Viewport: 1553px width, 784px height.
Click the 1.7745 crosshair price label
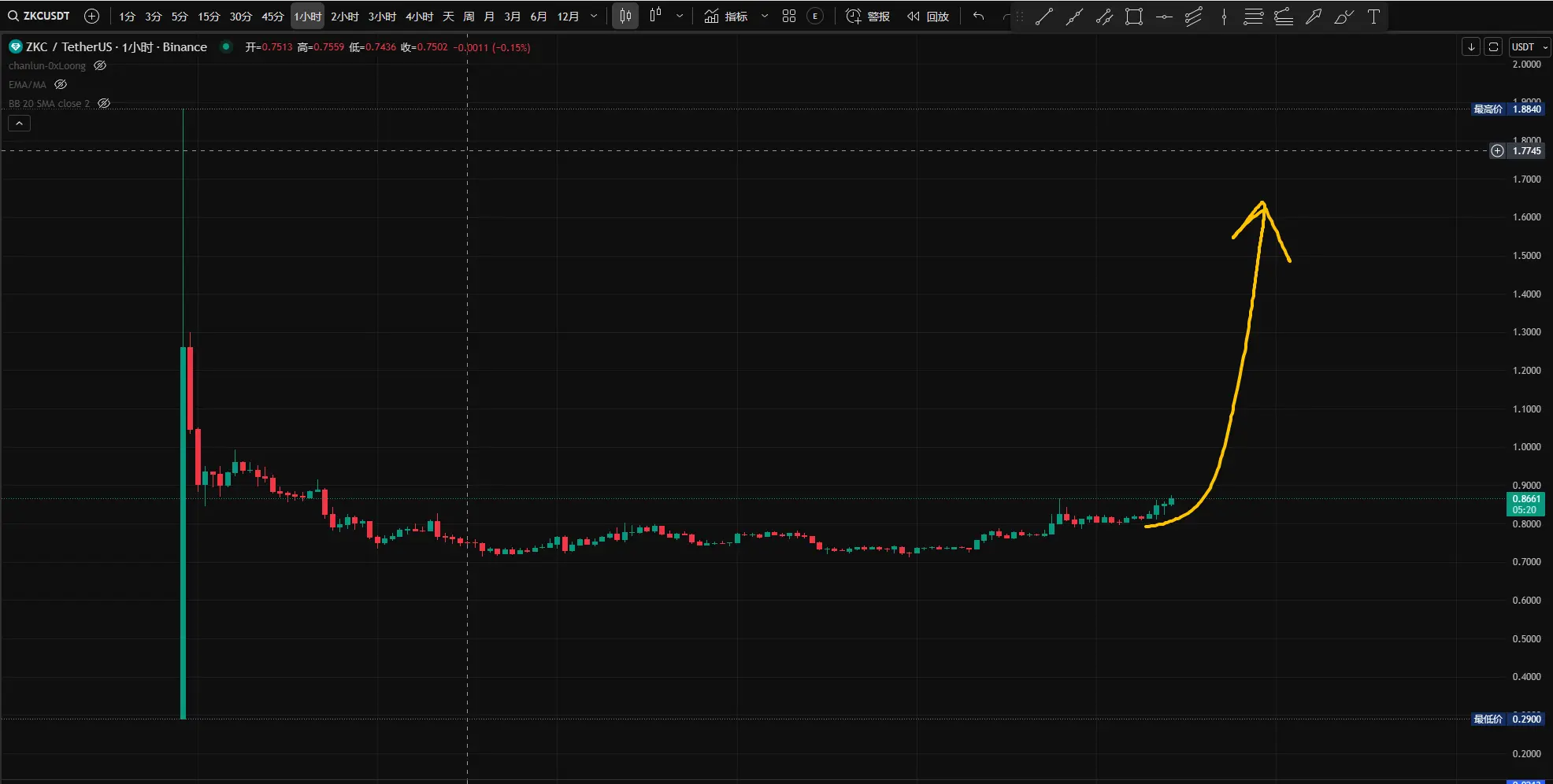pos(1527,150)
